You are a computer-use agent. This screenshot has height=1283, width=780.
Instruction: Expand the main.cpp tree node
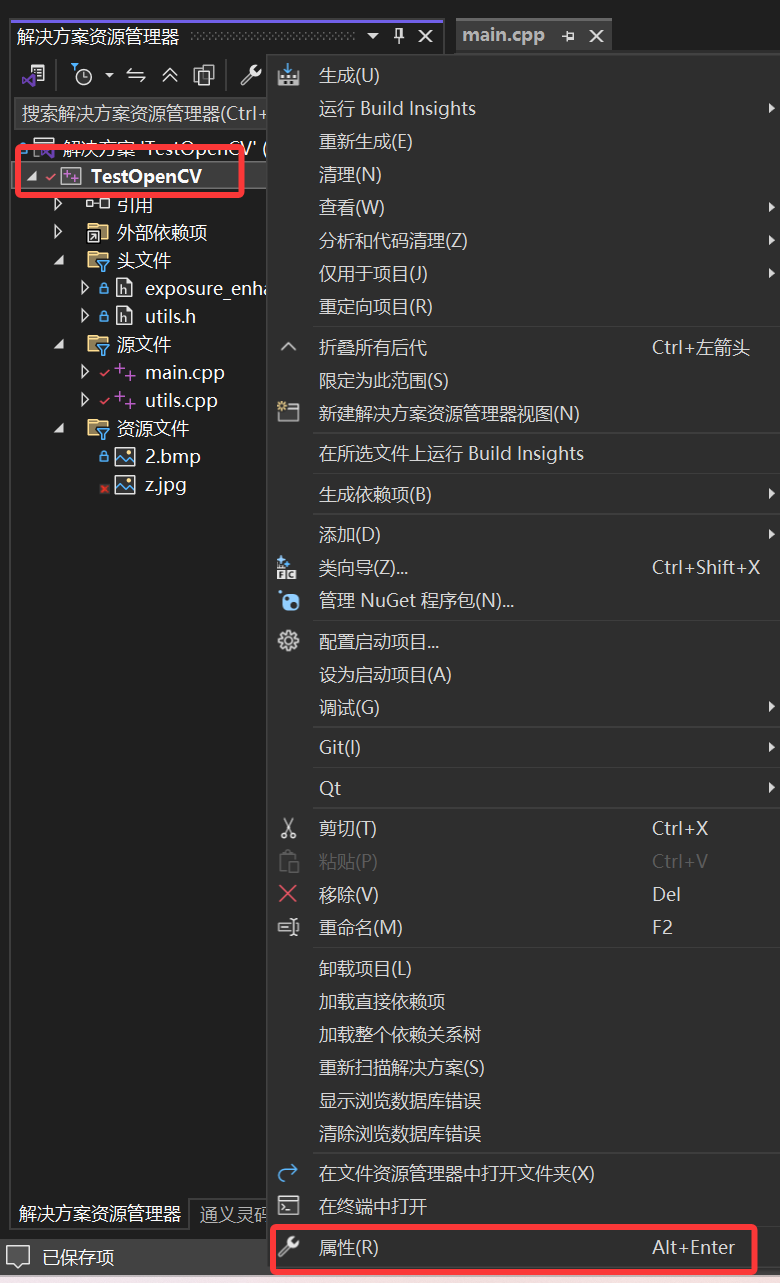click(x=85, y=373)
